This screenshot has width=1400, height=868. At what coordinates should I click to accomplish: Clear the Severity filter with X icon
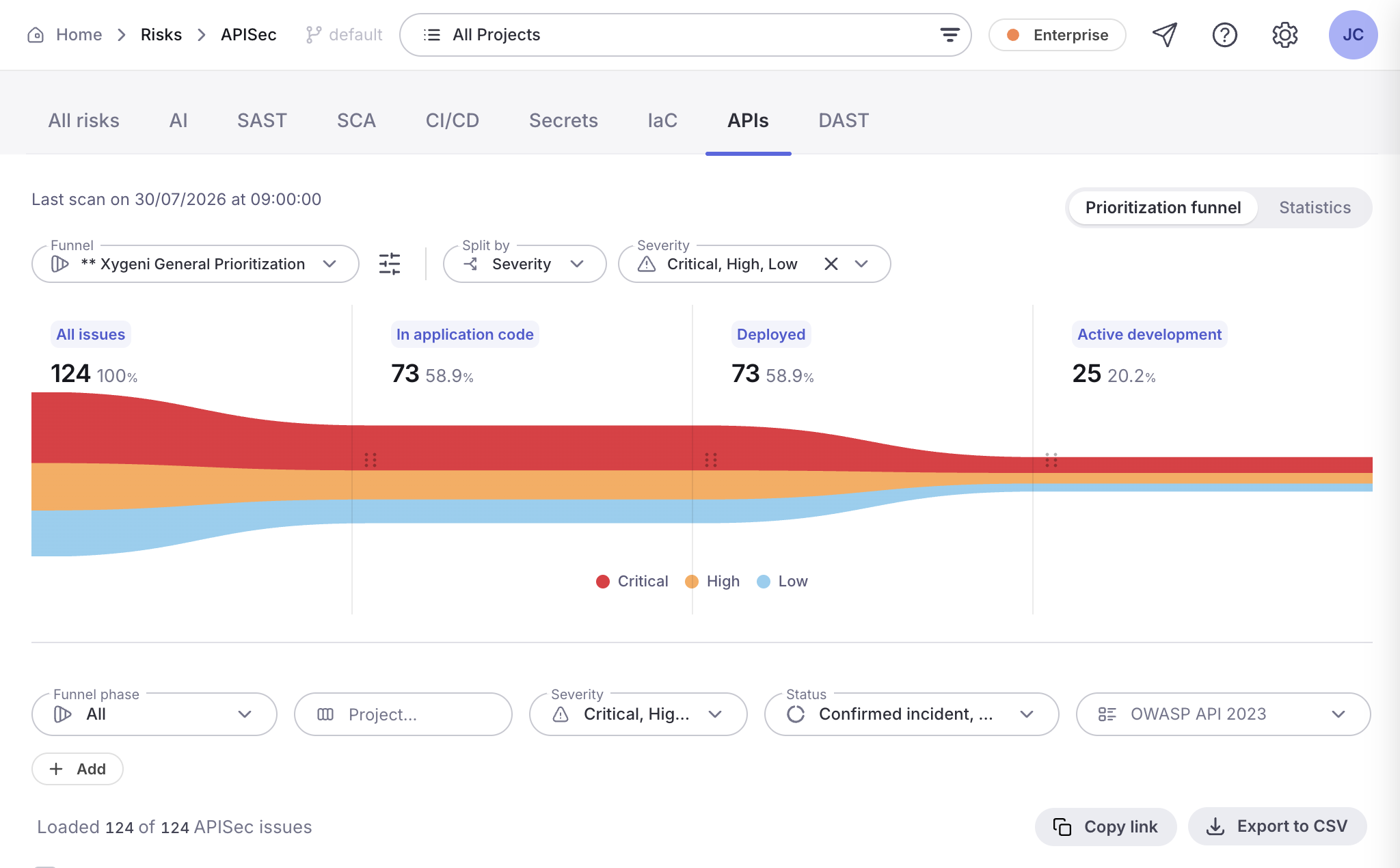point(831,264)
